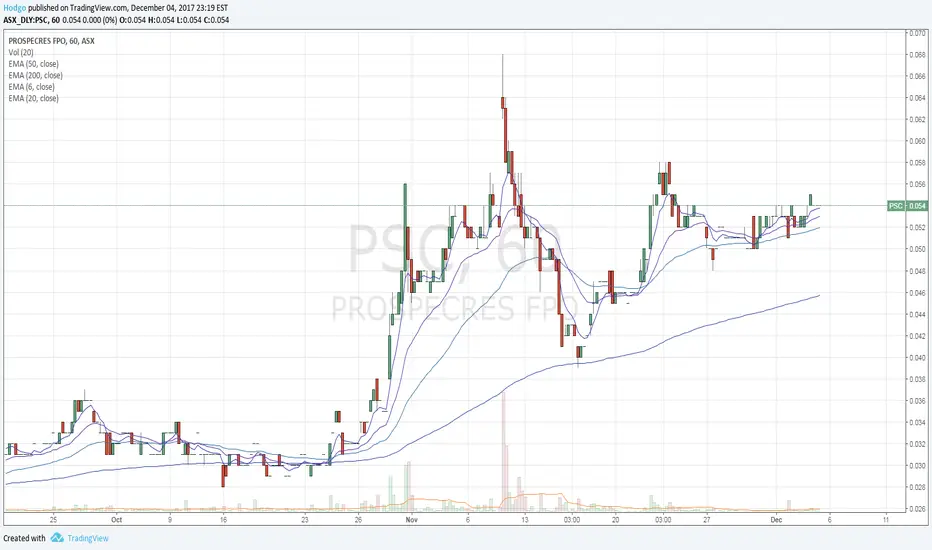This screenshot has height=550, width=932.
Task: Select the 'EMA (200, close)' indicator legend
Action: pos(35,76)
